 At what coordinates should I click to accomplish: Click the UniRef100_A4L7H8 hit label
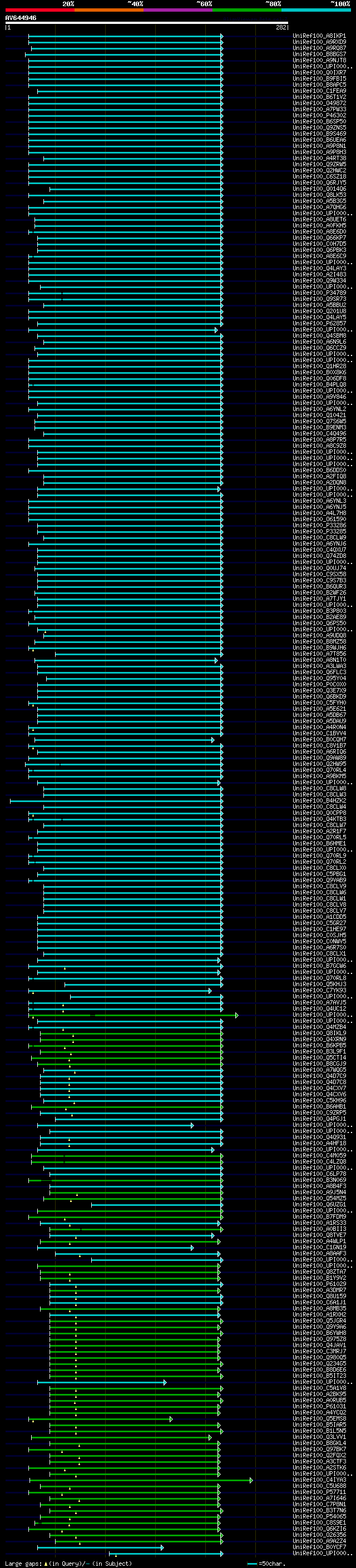pyautogui.click(x=319, y=513)
